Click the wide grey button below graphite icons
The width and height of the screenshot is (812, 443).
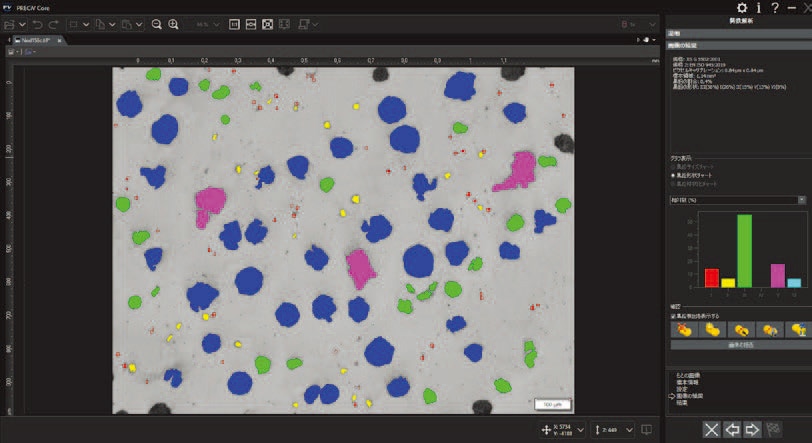(741, 345)
